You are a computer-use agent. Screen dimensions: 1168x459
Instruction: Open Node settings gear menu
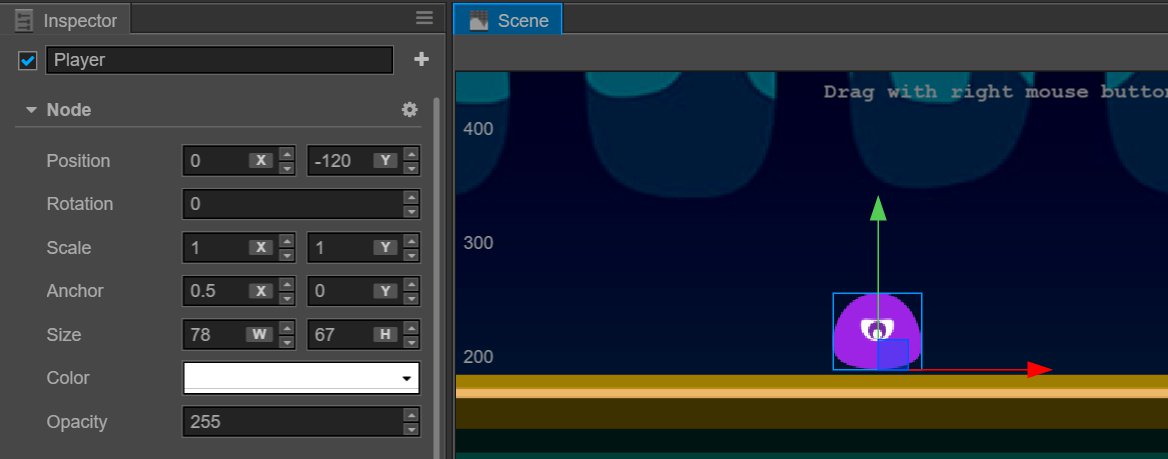tap(409, 110)
